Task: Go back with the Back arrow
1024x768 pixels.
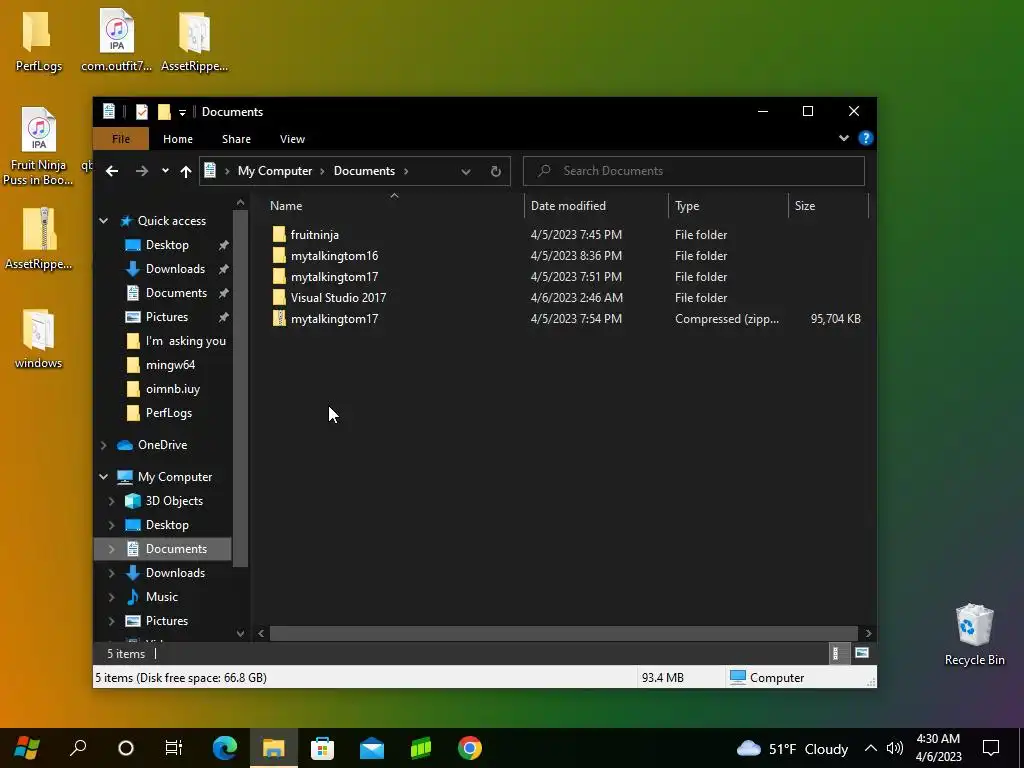Action: pos(112,171)
